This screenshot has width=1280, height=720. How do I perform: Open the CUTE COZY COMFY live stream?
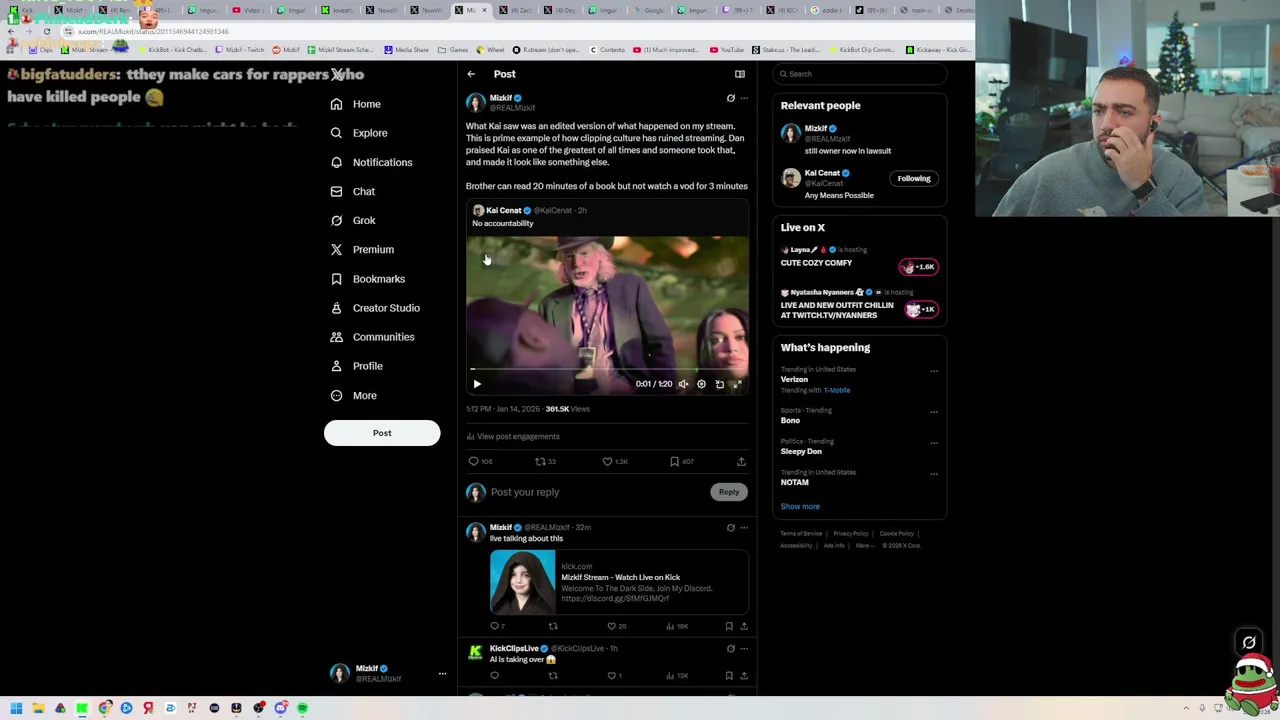click(816, 263)
